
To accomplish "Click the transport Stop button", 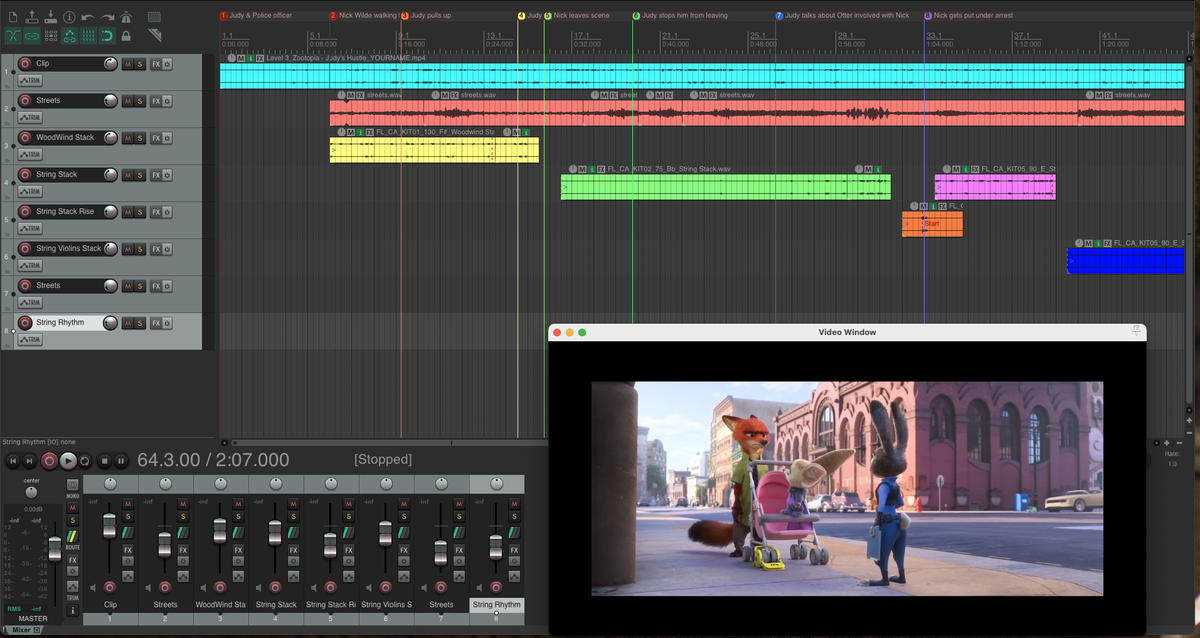I will 103,461.
